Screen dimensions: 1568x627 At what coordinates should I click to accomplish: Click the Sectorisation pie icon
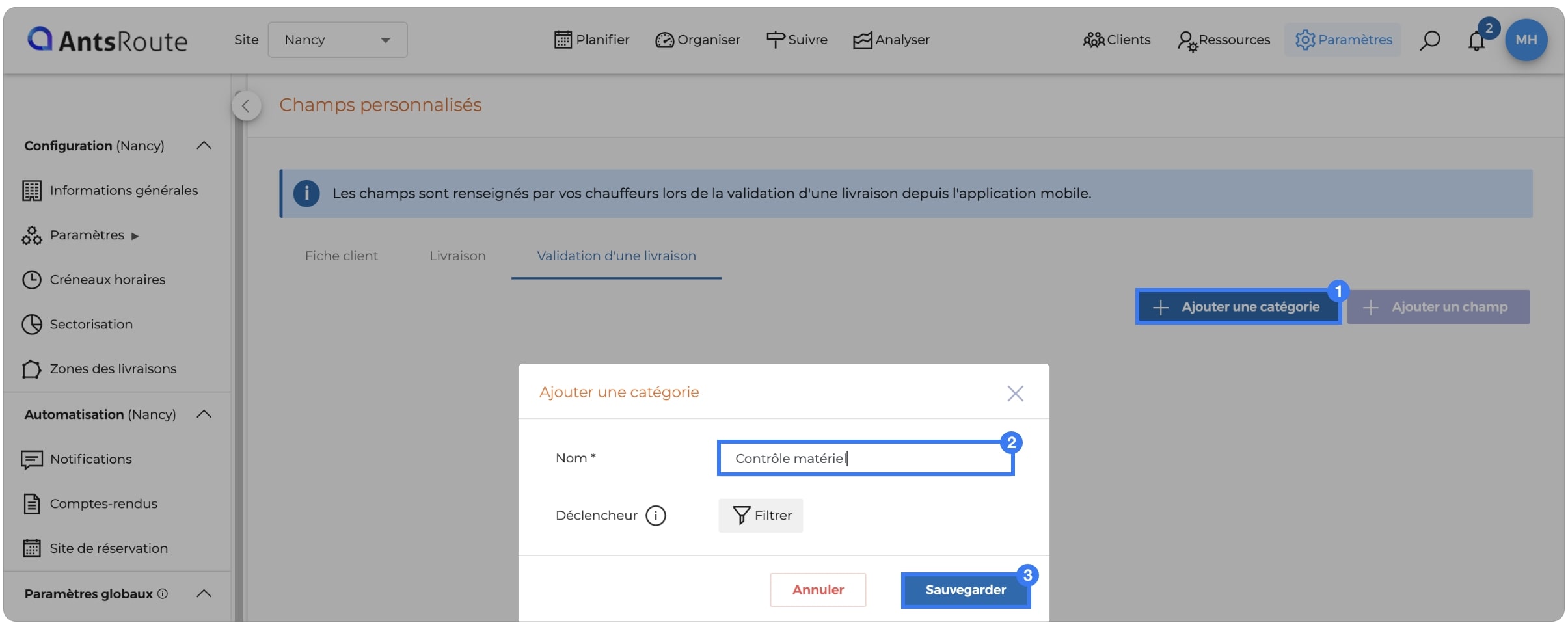[x=31, y=324]
